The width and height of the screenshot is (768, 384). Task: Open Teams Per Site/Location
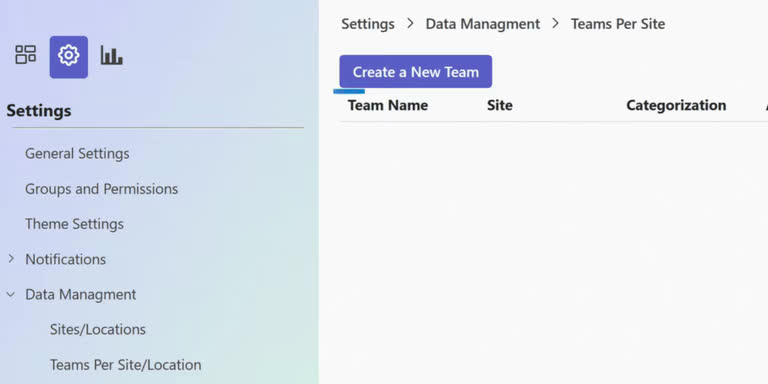point(125,365)
